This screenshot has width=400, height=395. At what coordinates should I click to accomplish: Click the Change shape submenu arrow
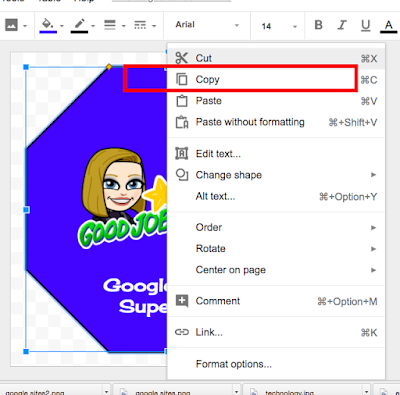pos(373,175)
